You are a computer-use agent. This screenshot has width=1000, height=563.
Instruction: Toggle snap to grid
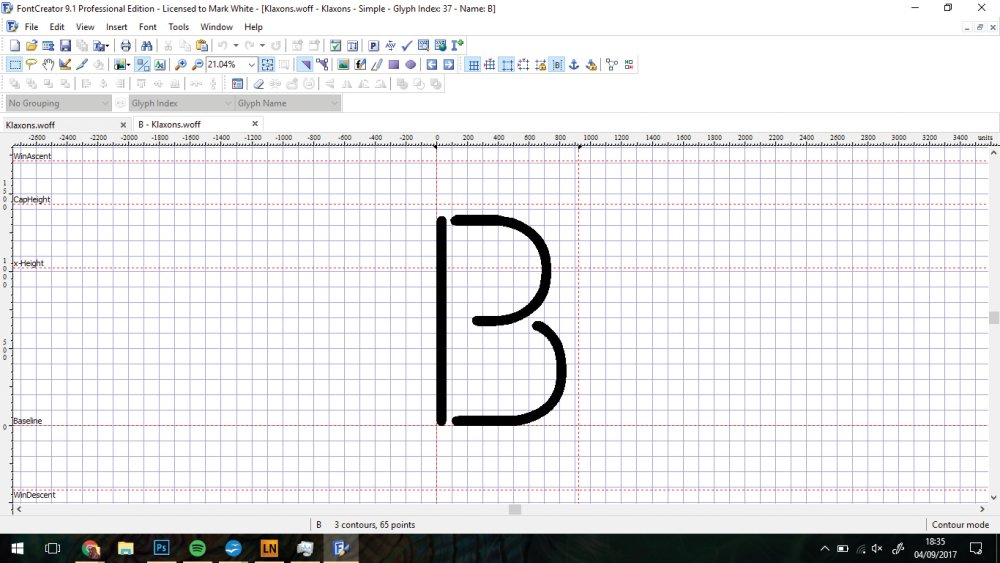(x=490, y=64)
